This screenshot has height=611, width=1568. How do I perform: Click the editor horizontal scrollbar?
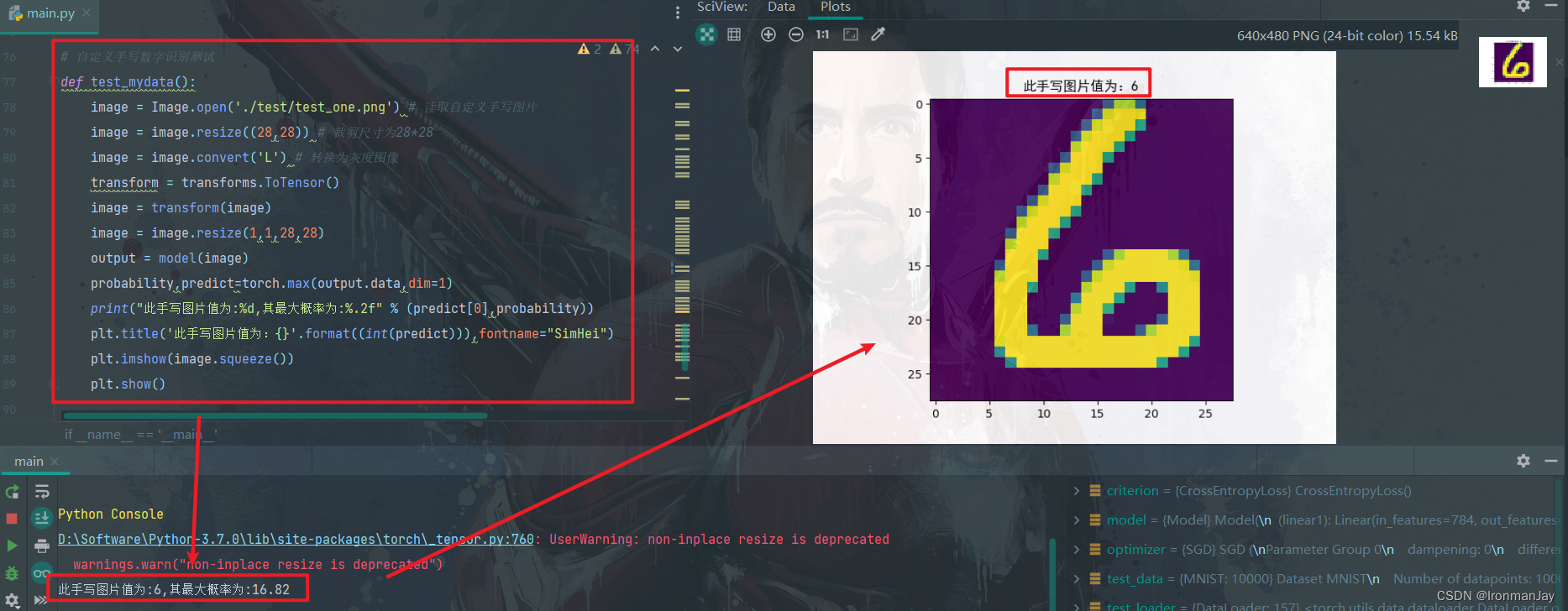pyautogui.click(x=275, y=415)
